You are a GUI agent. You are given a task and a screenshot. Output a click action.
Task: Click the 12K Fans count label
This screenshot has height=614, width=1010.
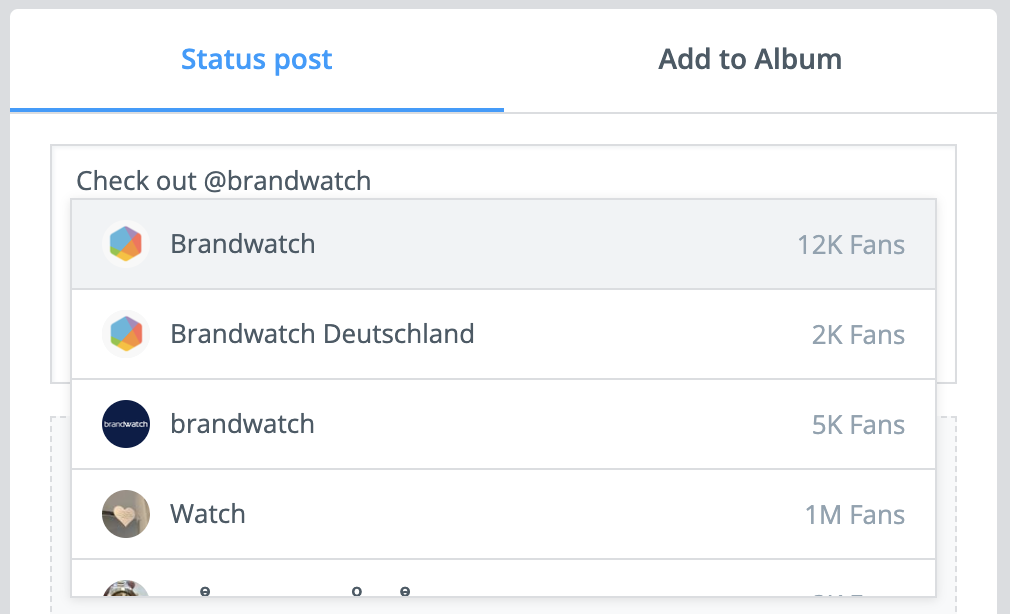(851, 245)
